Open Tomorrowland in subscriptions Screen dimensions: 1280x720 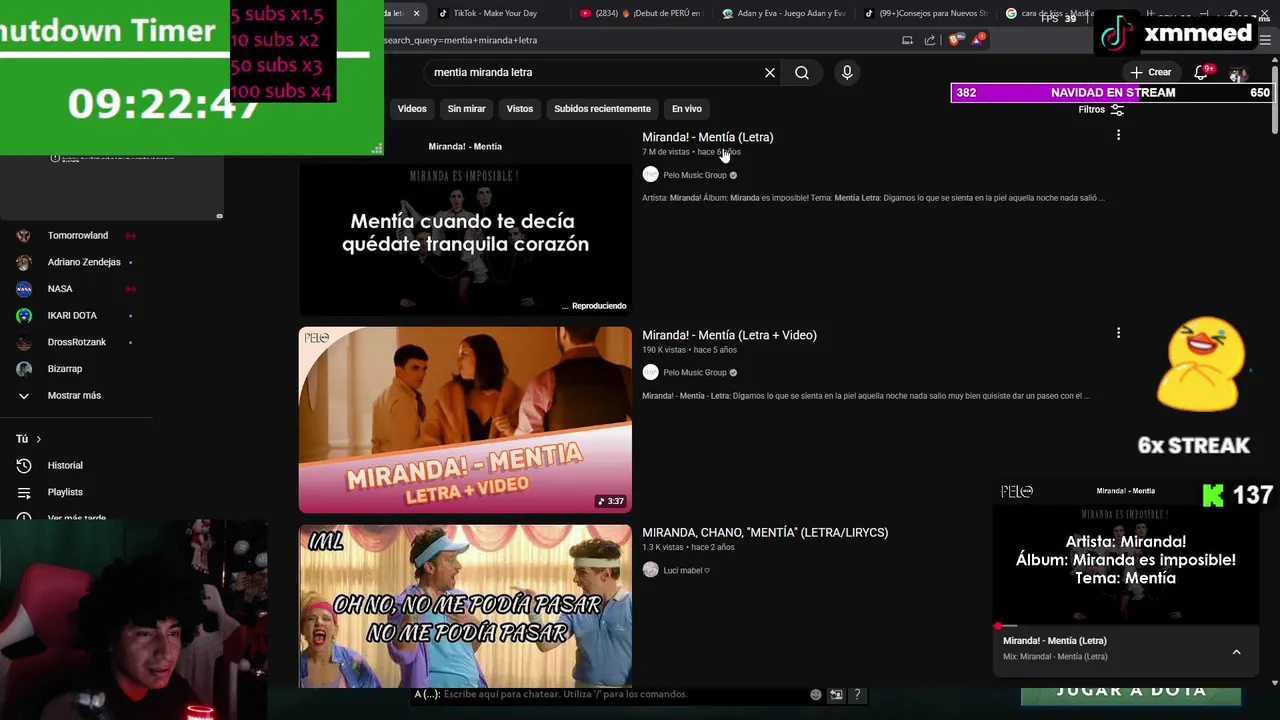tap(78, 235)
